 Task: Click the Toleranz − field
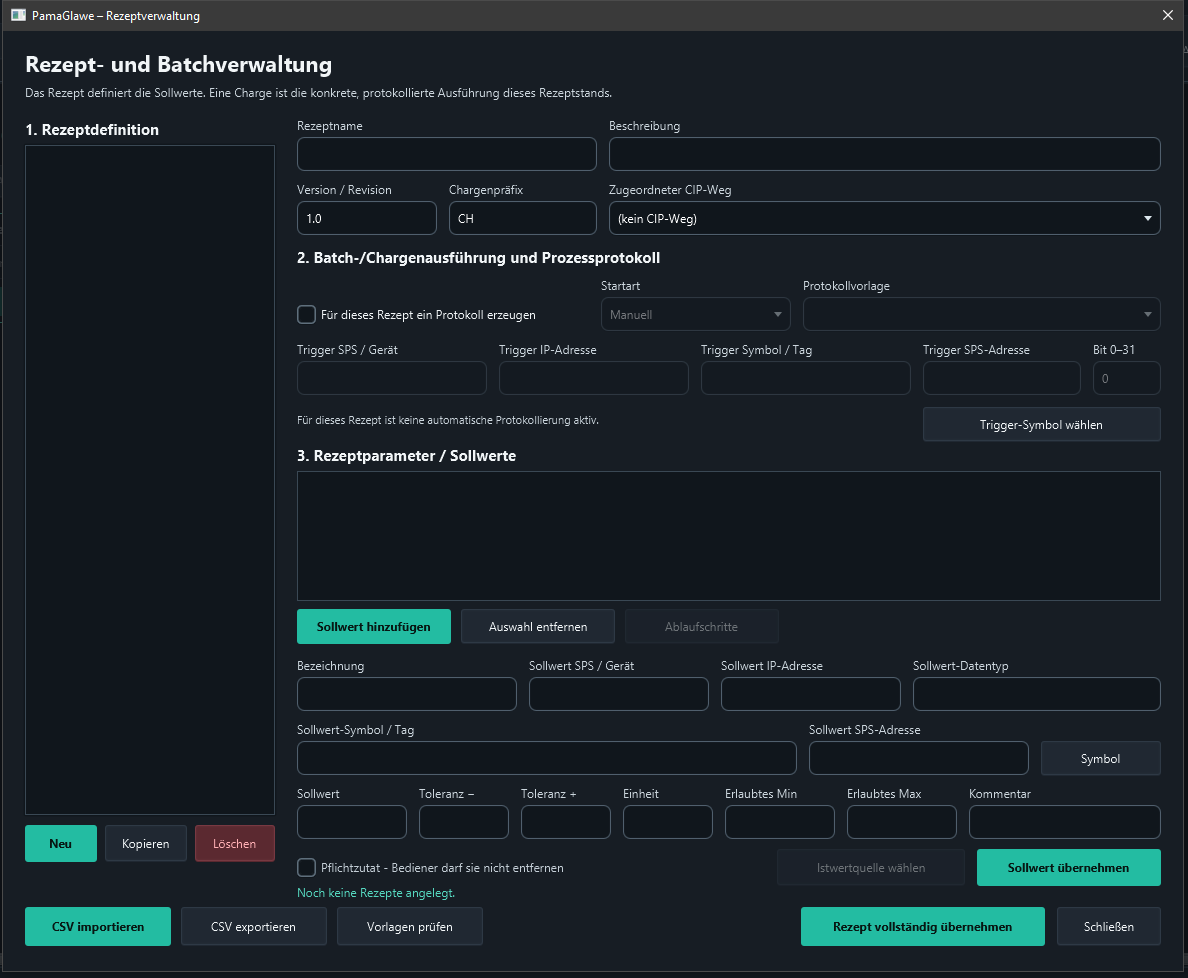pyautogui.click(x=464, y=822)
